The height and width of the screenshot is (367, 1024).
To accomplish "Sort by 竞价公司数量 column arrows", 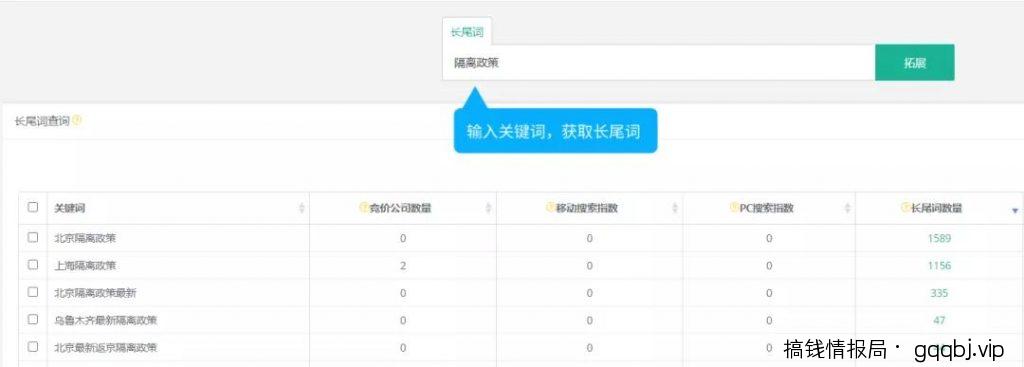I will 488,208.
